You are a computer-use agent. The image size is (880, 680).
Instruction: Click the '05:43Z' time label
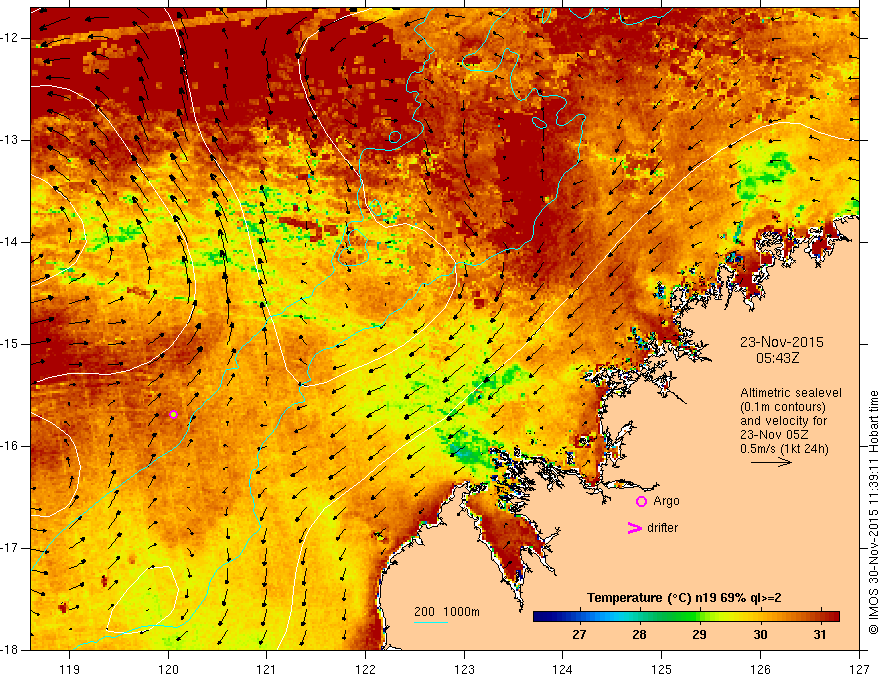coord(777,358)
